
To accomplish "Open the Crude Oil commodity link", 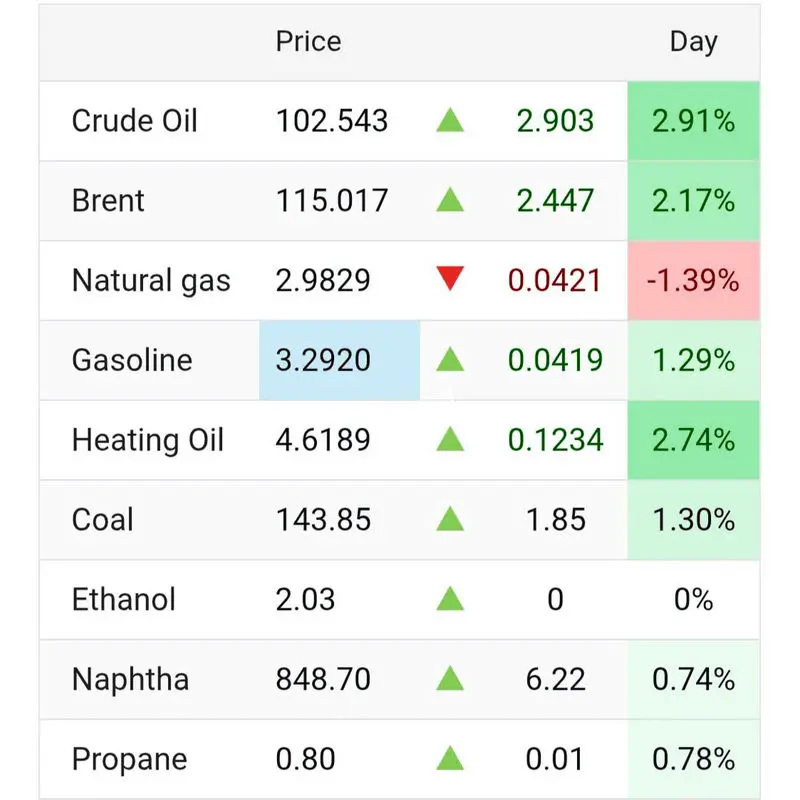I will tap(135, 122).
